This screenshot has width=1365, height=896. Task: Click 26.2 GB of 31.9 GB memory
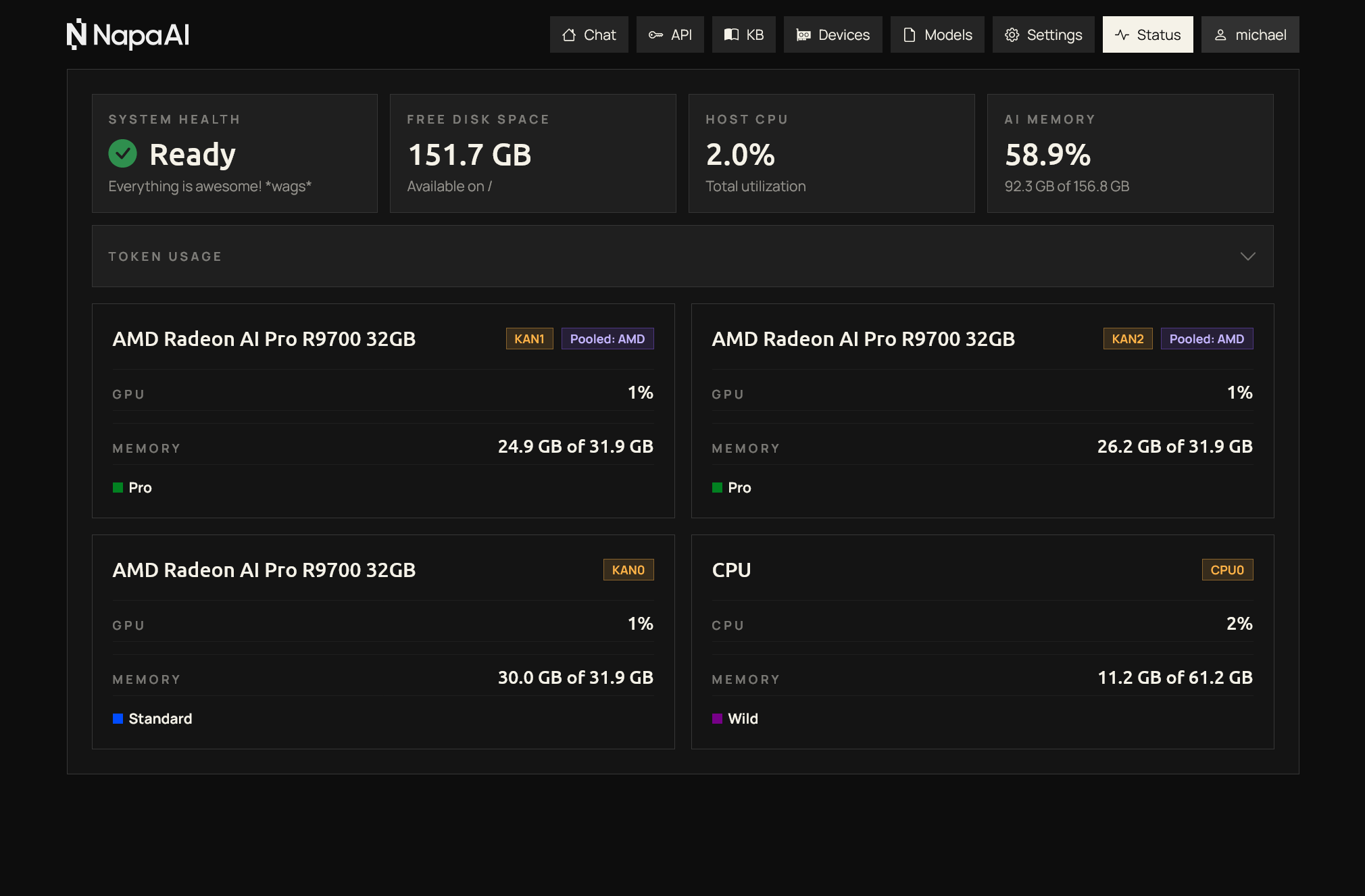point(1175,447)
